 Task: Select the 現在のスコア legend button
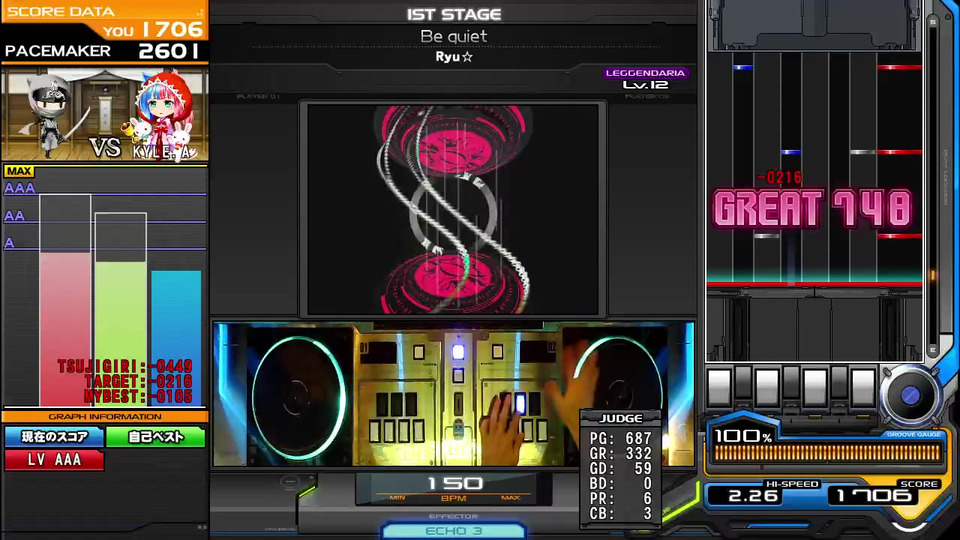point(54,437)
